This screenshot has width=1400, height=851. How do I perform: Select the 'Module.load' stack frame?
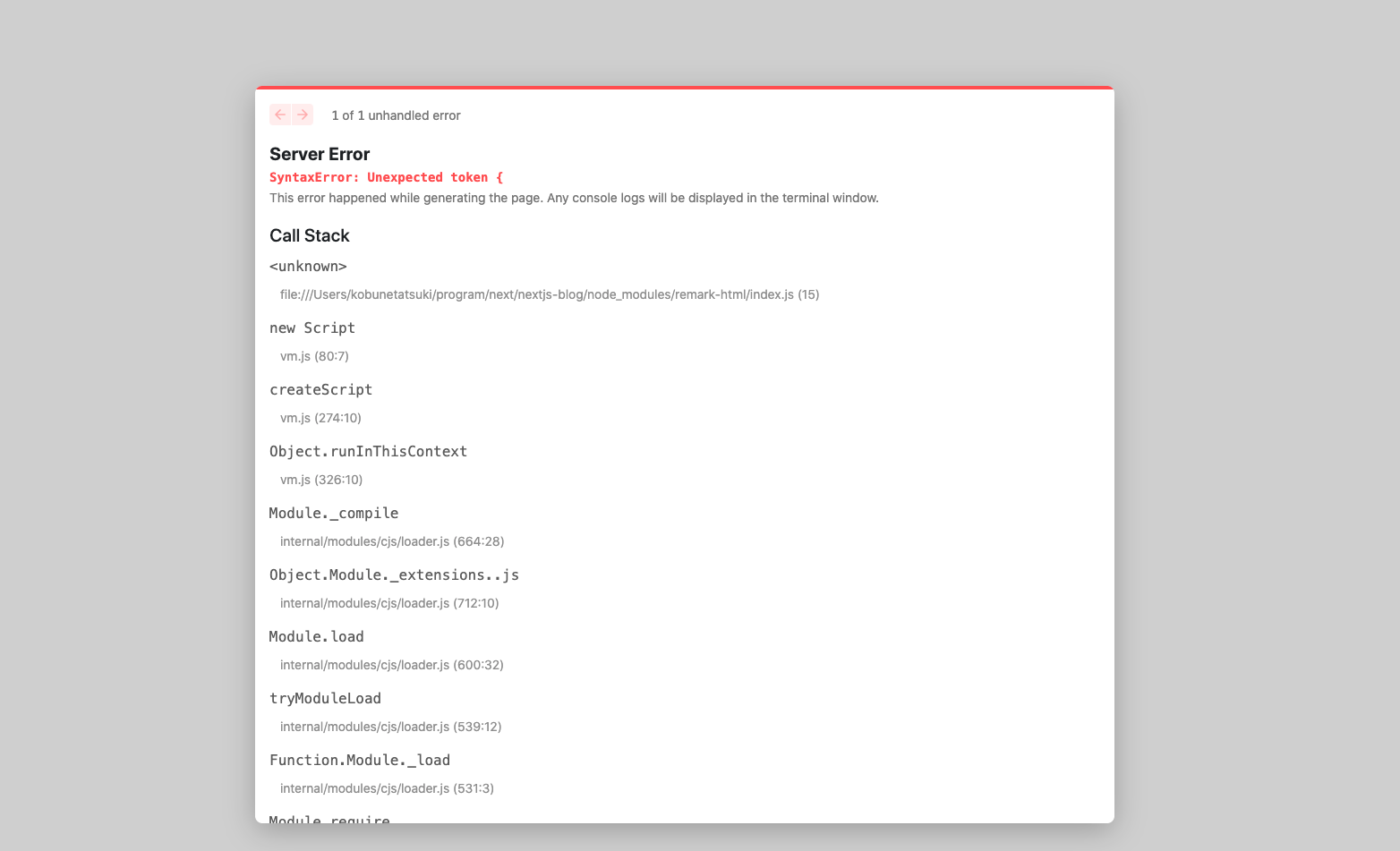[317, 637]
